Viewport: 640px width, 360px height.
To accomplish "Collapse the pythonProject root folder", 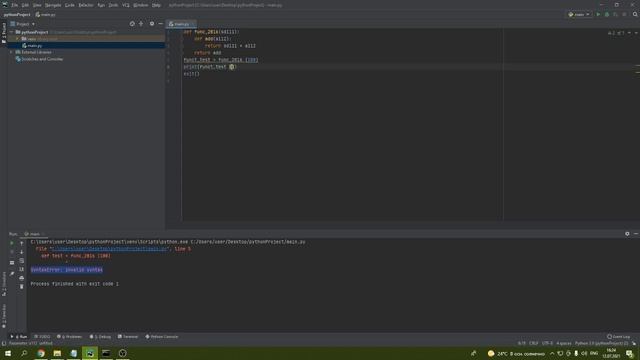I will (11, 32).
